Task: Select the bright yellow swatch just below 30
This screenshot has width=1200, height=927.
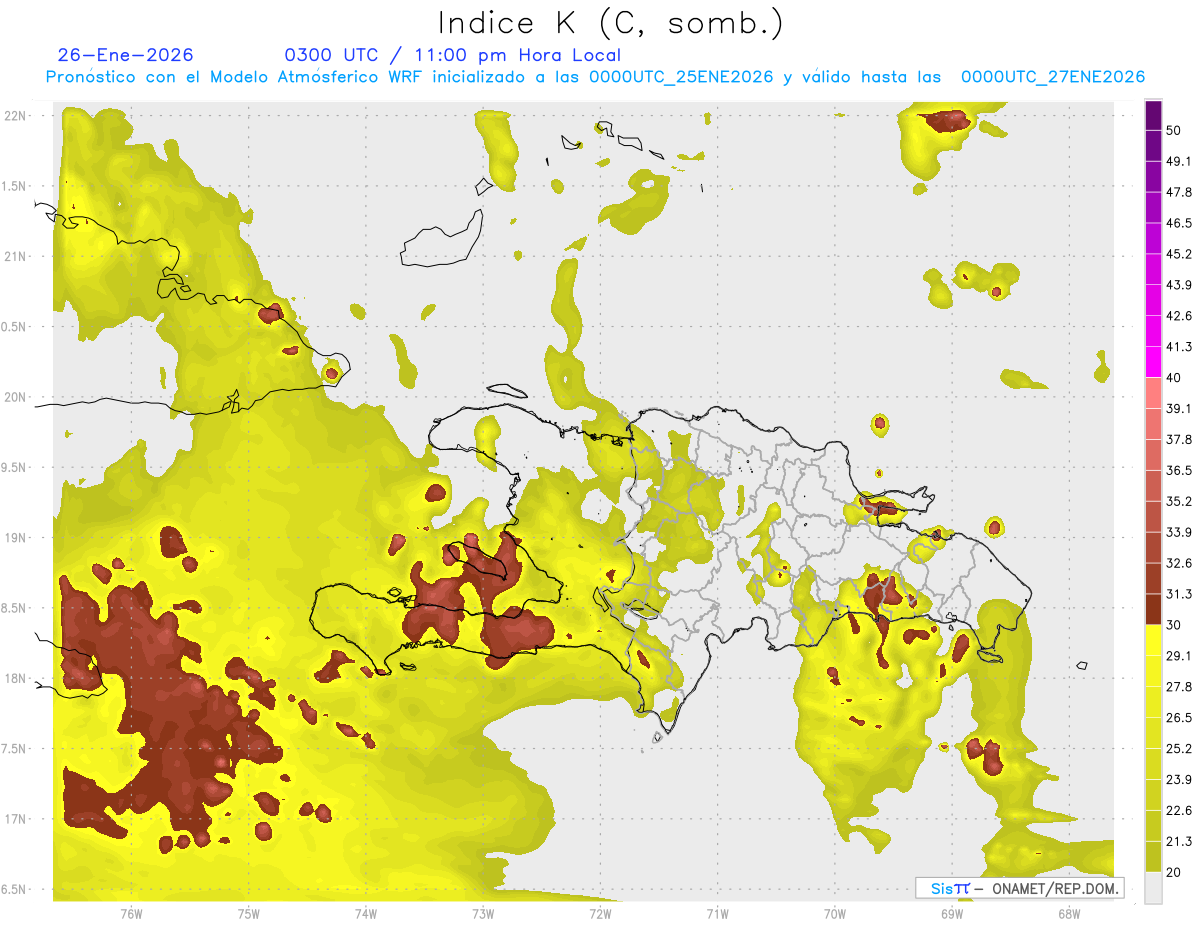Action: click(x=1154, y=640)
